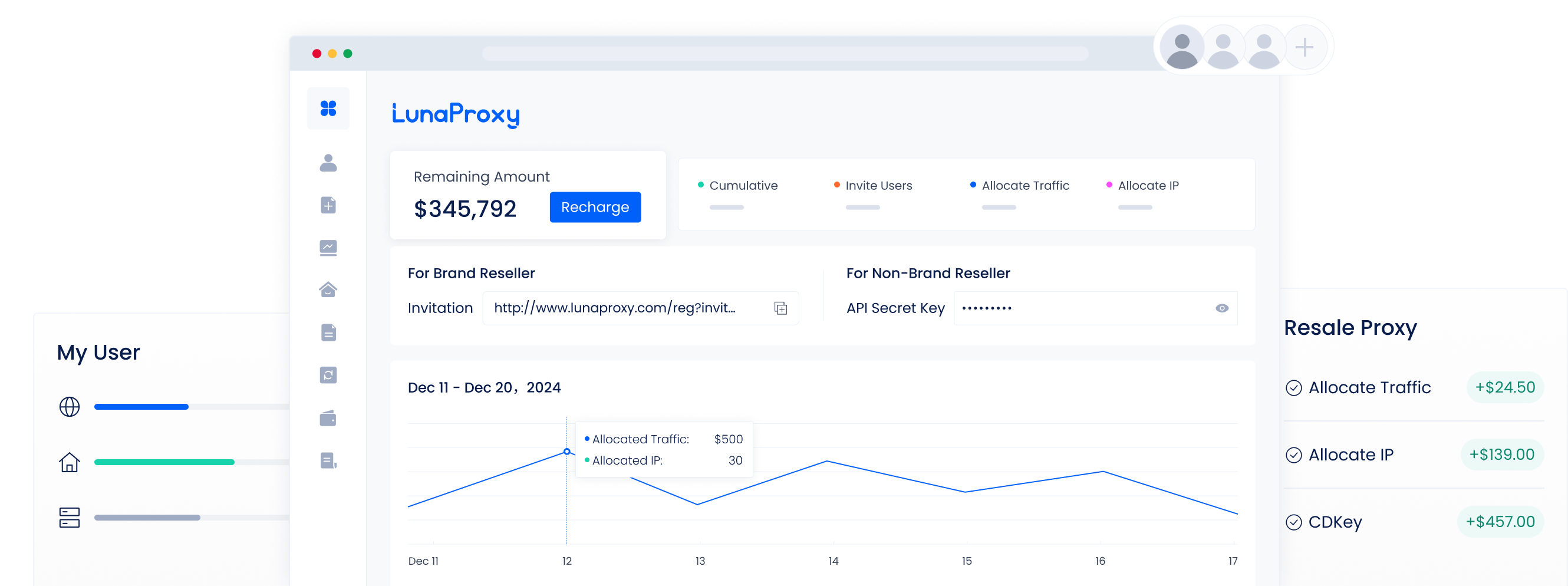
Task: Click the blue globe progress bar
Action: pyautogui.click(x=141, y=407)
